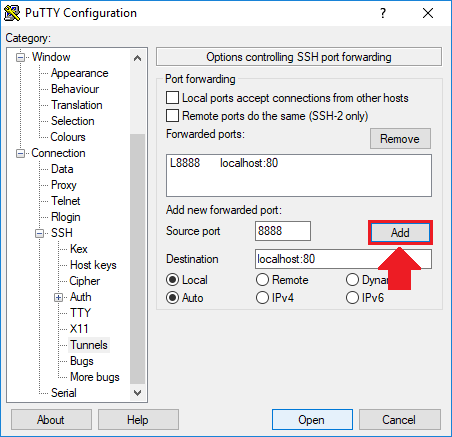Collapse the Connection tree node
The height and width of the screenshot is (437, 452).
(x=21, y=153)
